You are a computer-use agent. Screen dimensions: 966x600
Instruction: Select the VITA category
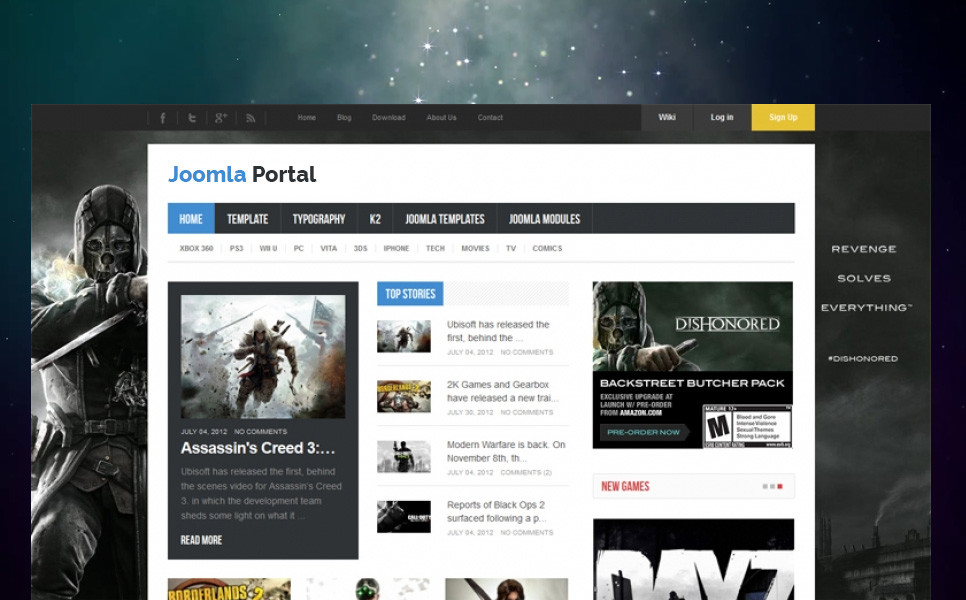[x=329, y=248]
